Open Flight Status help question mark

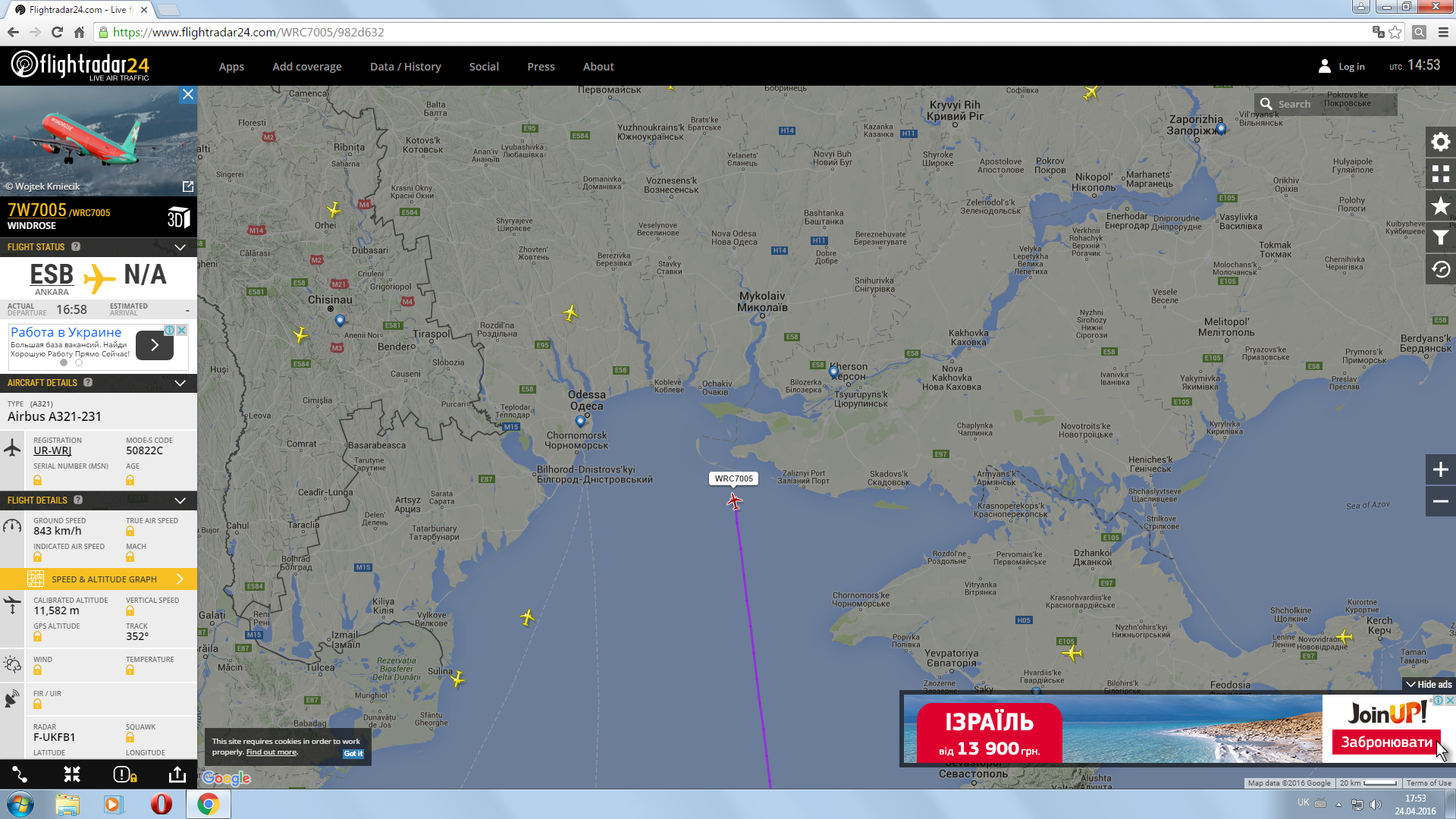point(76,246)
